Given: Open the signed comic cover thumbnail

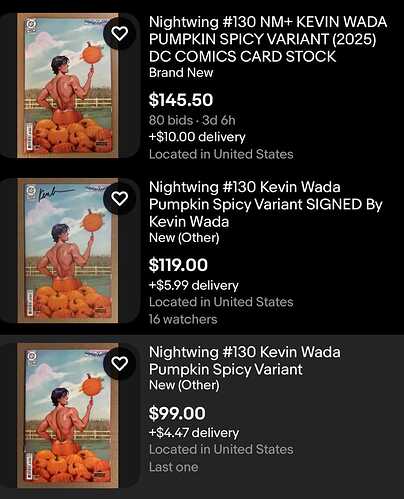Looking at the screenshot, I should (x=68, y=250).
